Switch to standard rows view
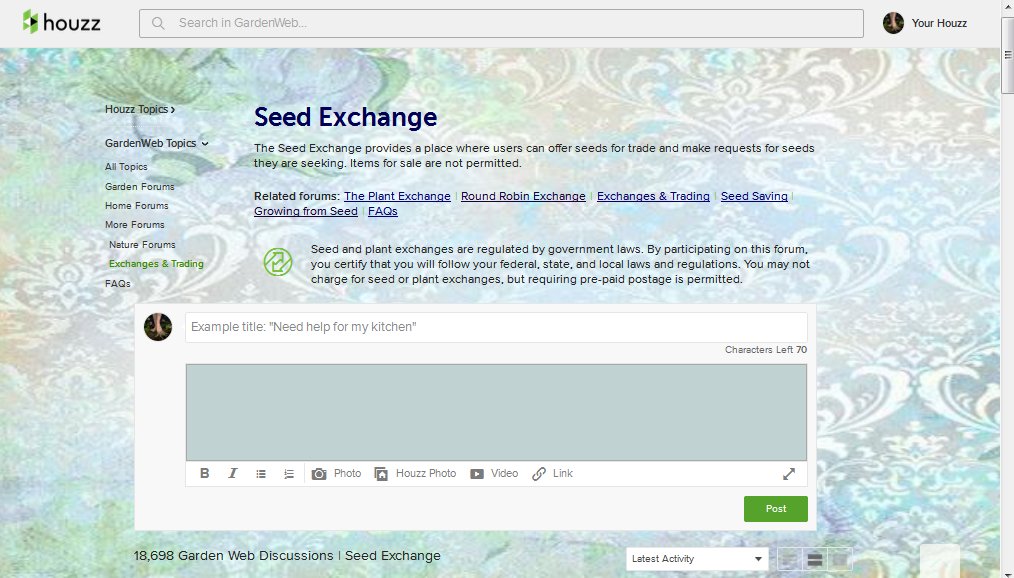This screenshot has height=578, width=1014. [x=815, y=559]
